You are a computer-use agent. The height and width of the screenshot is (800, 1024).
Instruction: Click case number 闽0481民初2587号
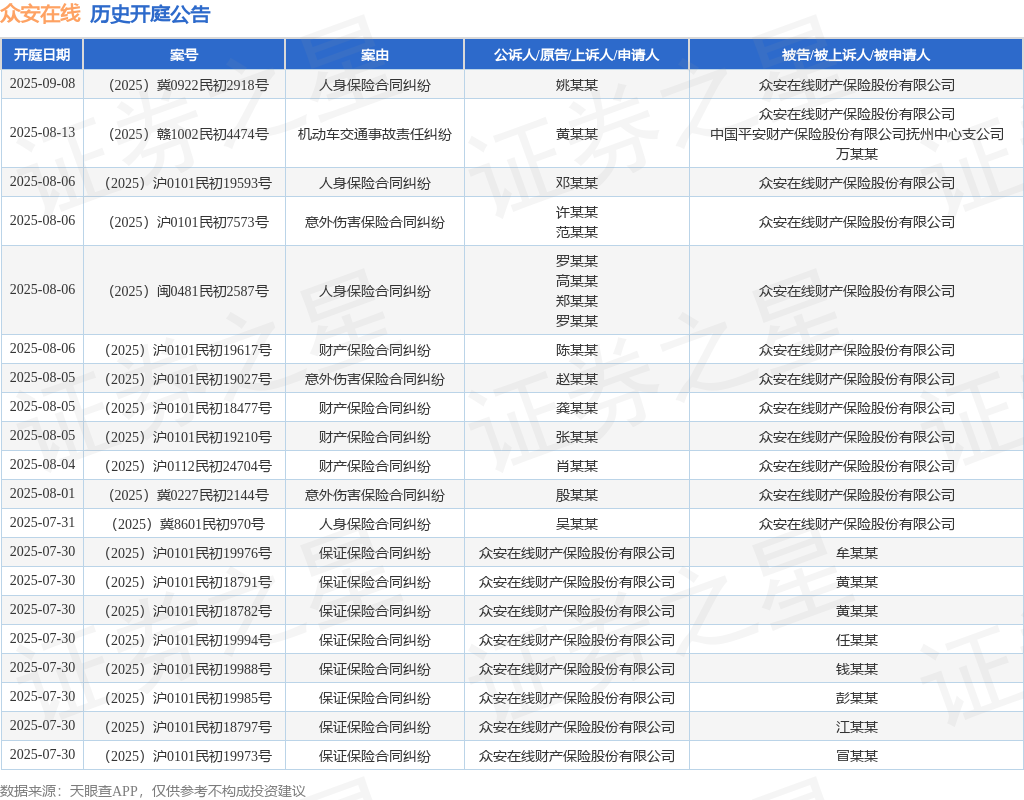pyautogui.click(x=188, y=291)
